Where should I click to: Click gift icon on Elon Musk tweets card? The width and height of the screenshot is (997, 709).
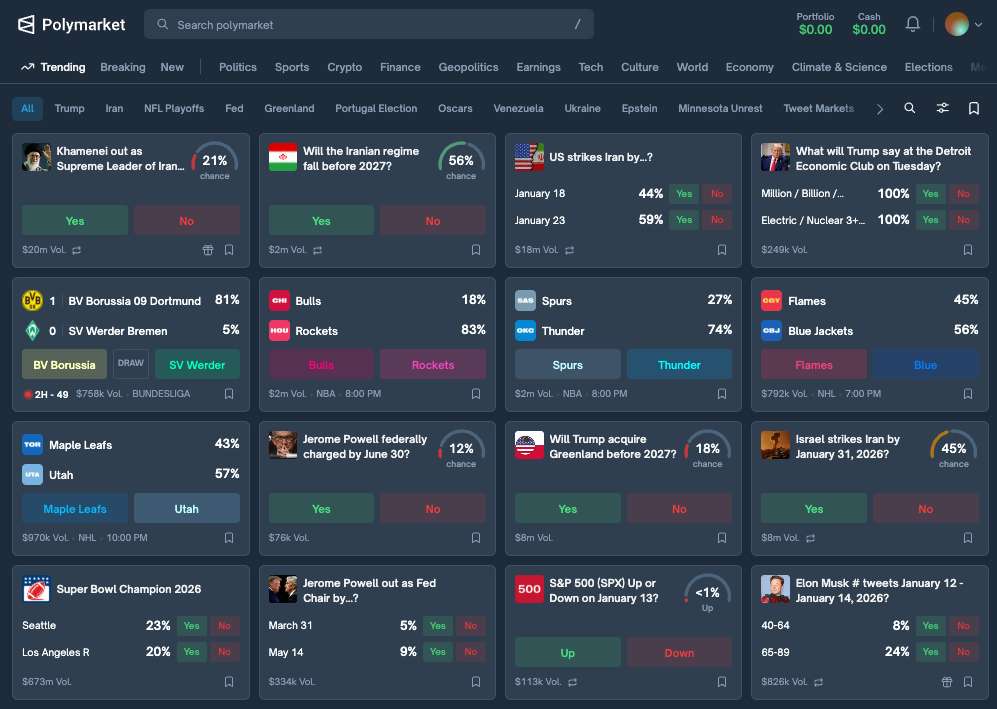pos(947,682)
